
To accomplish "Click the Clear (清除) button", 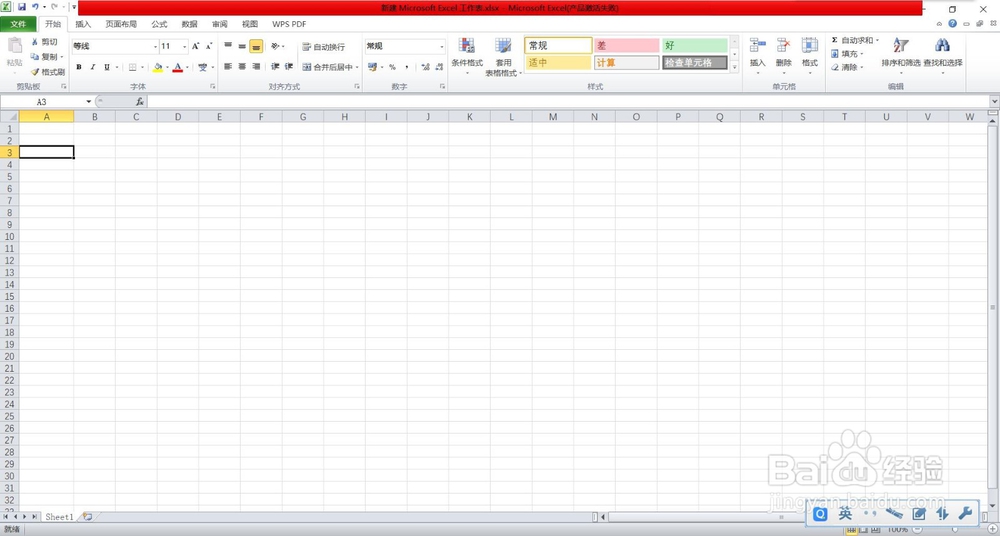I will pyautogui.click(x=847, y=67).
